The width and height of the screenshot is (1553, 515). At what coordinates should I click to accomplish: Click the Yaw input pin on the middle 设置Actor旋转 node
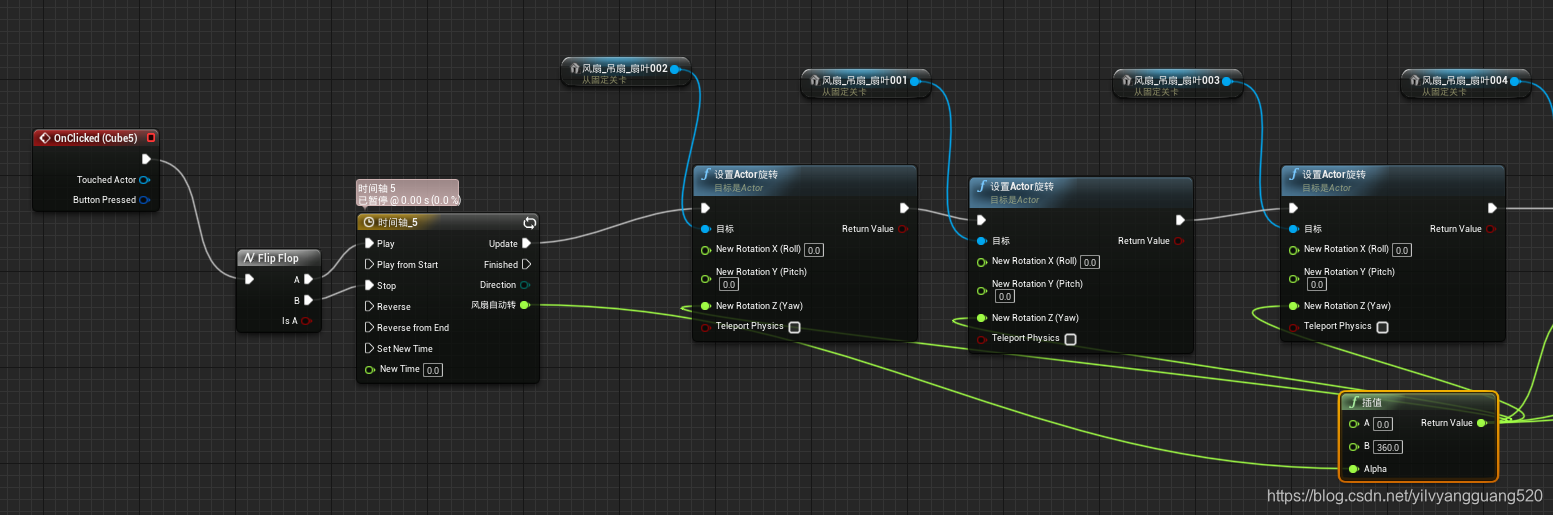[982, 318]
